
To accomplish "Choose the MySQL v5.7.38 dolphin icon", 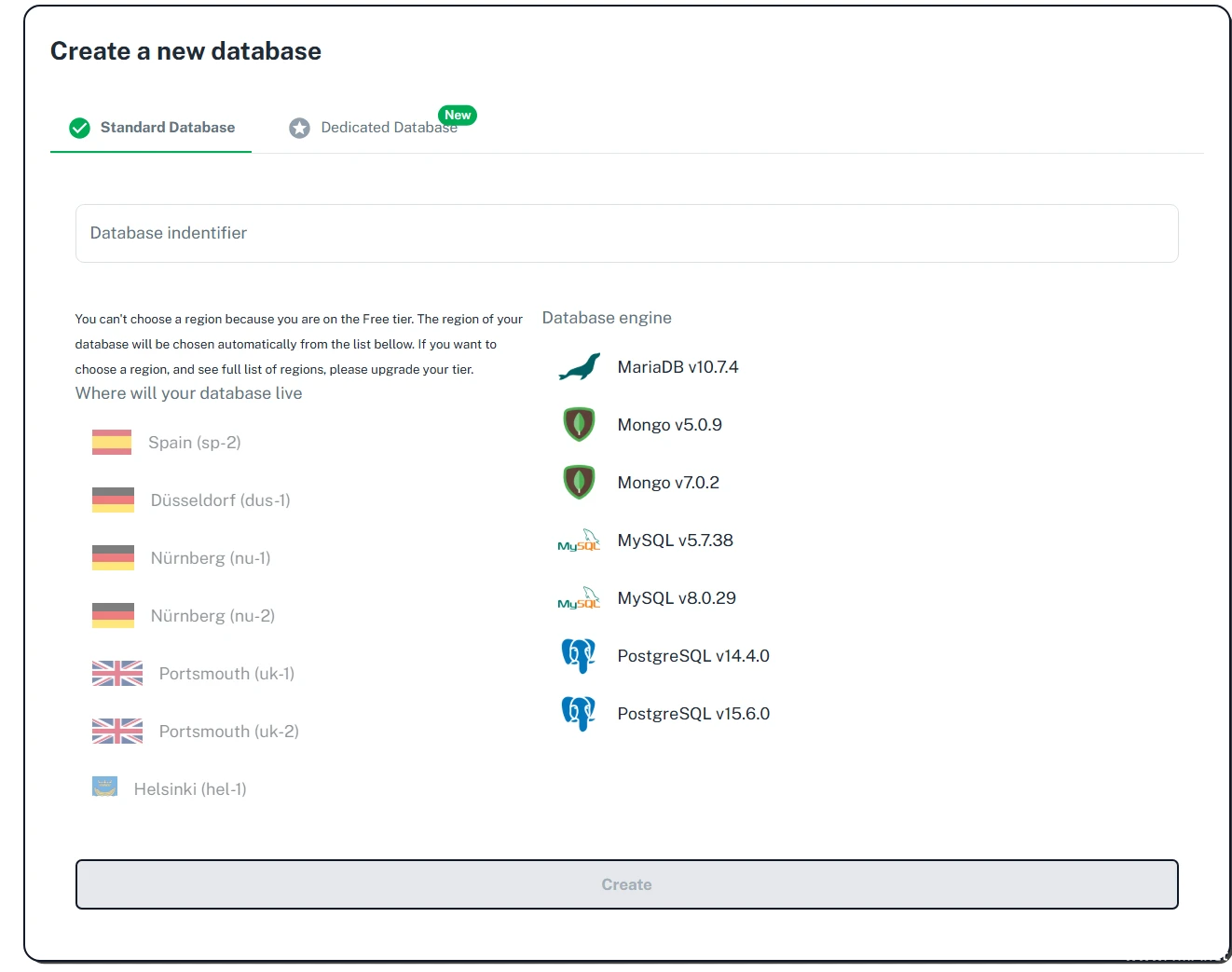I will click(579, 541).
